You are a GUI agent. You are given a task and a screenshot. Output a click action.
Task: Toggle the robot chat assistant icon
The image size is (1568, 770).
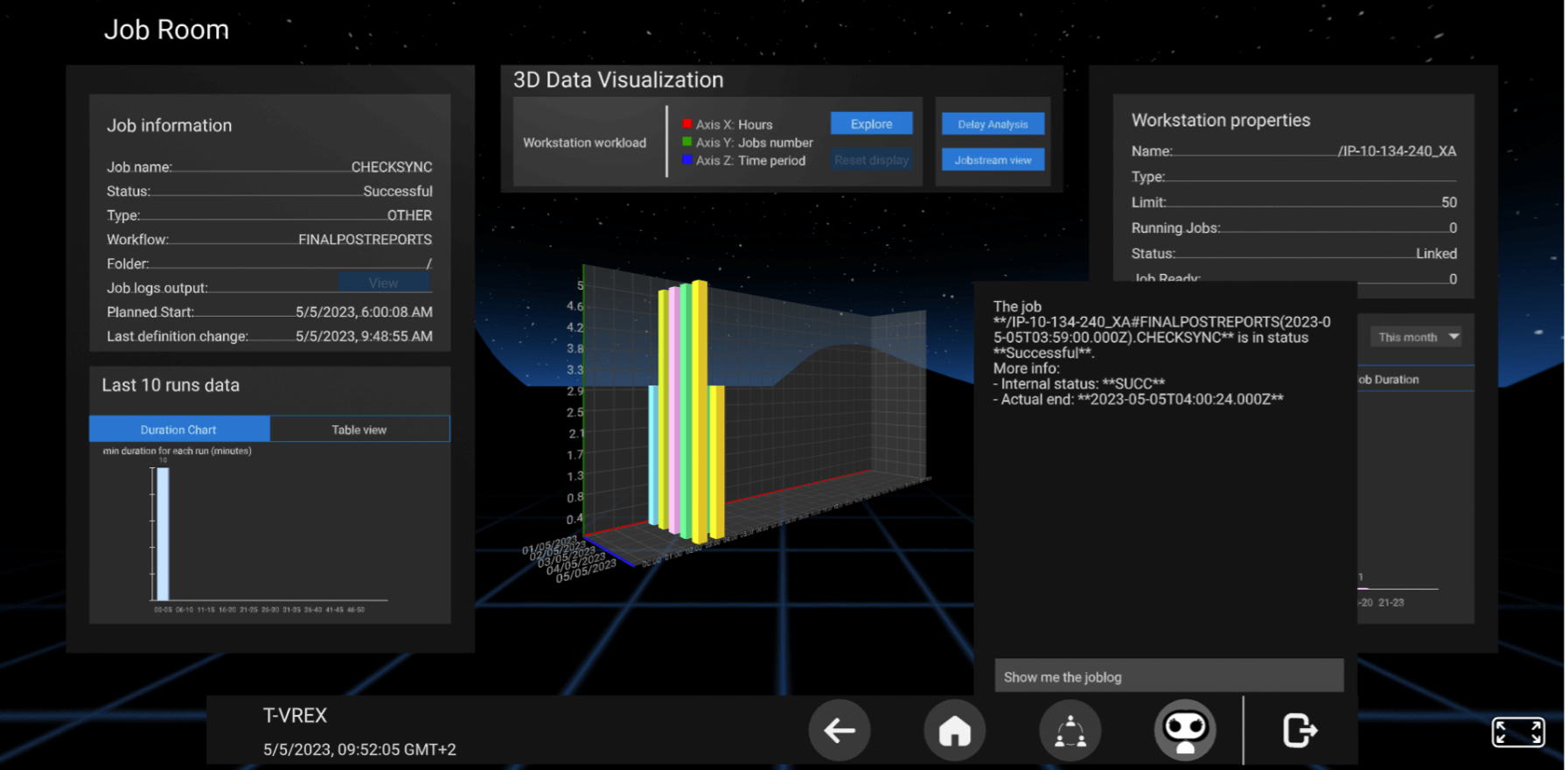1185,731
